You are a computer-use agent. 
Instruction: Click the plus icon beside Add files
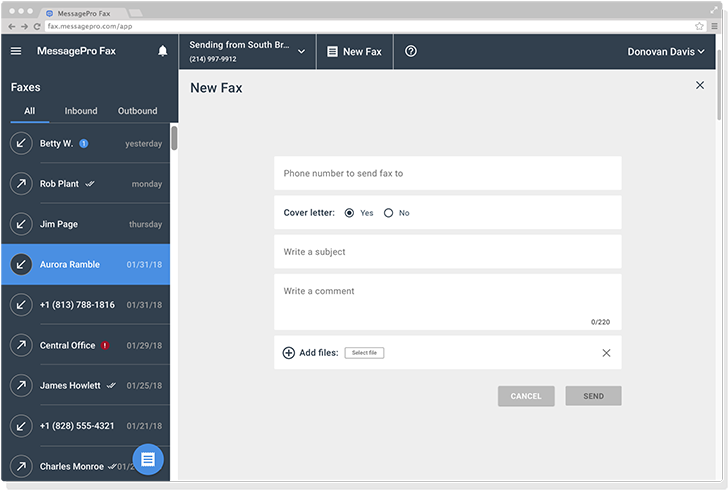pyautogui.click(x=289, y=353)
